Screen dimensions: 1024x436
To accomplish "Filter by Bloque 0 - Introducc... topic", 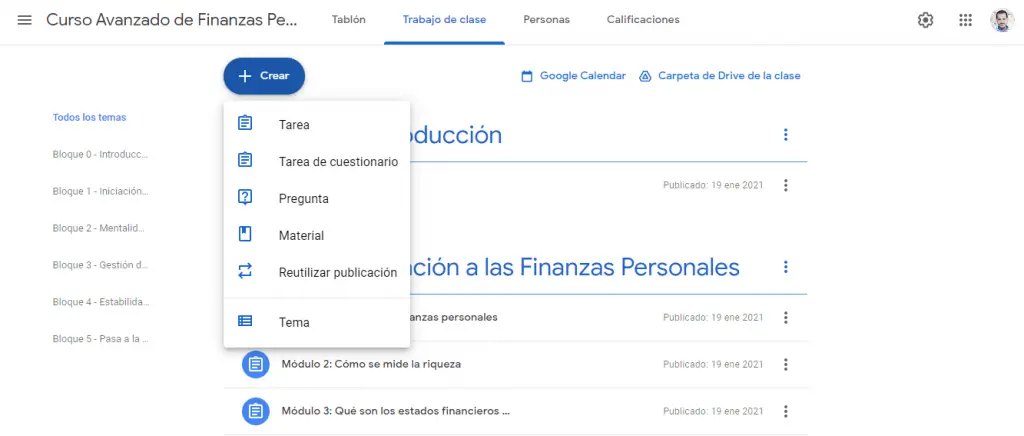I will (101, 155).
